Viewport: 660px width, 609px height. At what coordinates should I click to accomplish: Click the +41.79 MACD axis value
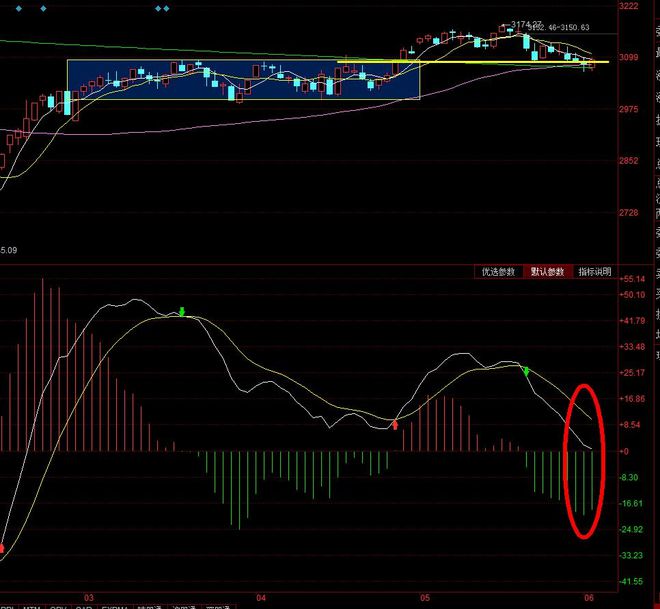(632, 321)
